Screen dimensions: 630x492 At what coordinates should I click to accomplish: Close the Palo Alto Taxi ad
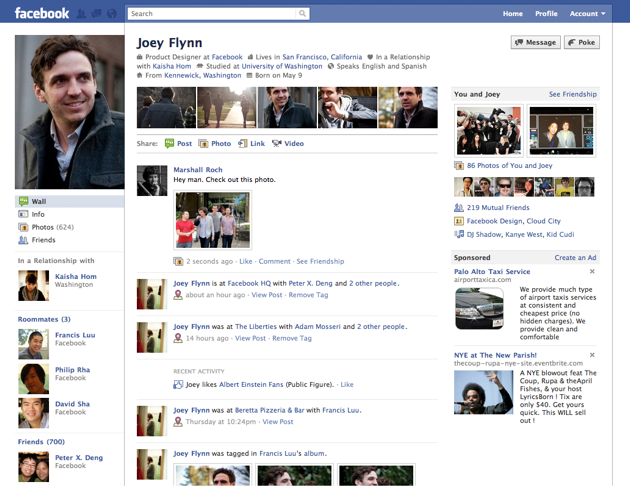(x=592, y=271)
